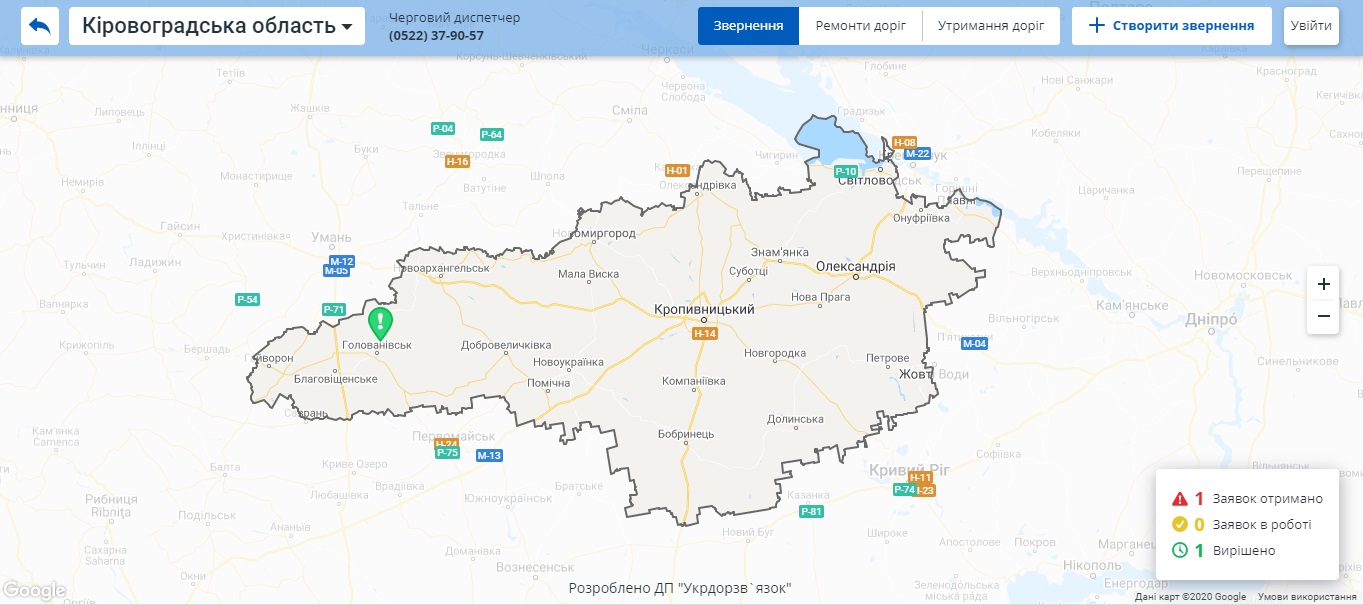This screenshot has width=1363, height=605.
Task: Switch to the Звернення tab
Action: coord(749,26)
